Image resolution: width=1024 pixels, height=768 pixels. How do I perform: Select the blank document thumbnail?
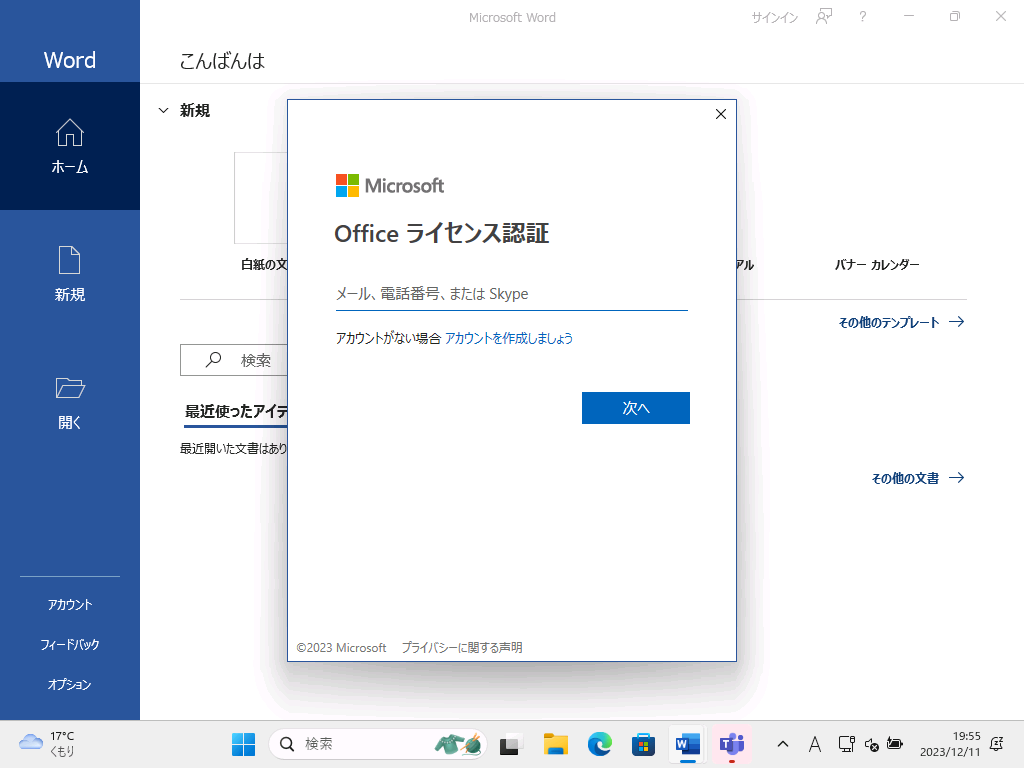click(x=261, y=198)
